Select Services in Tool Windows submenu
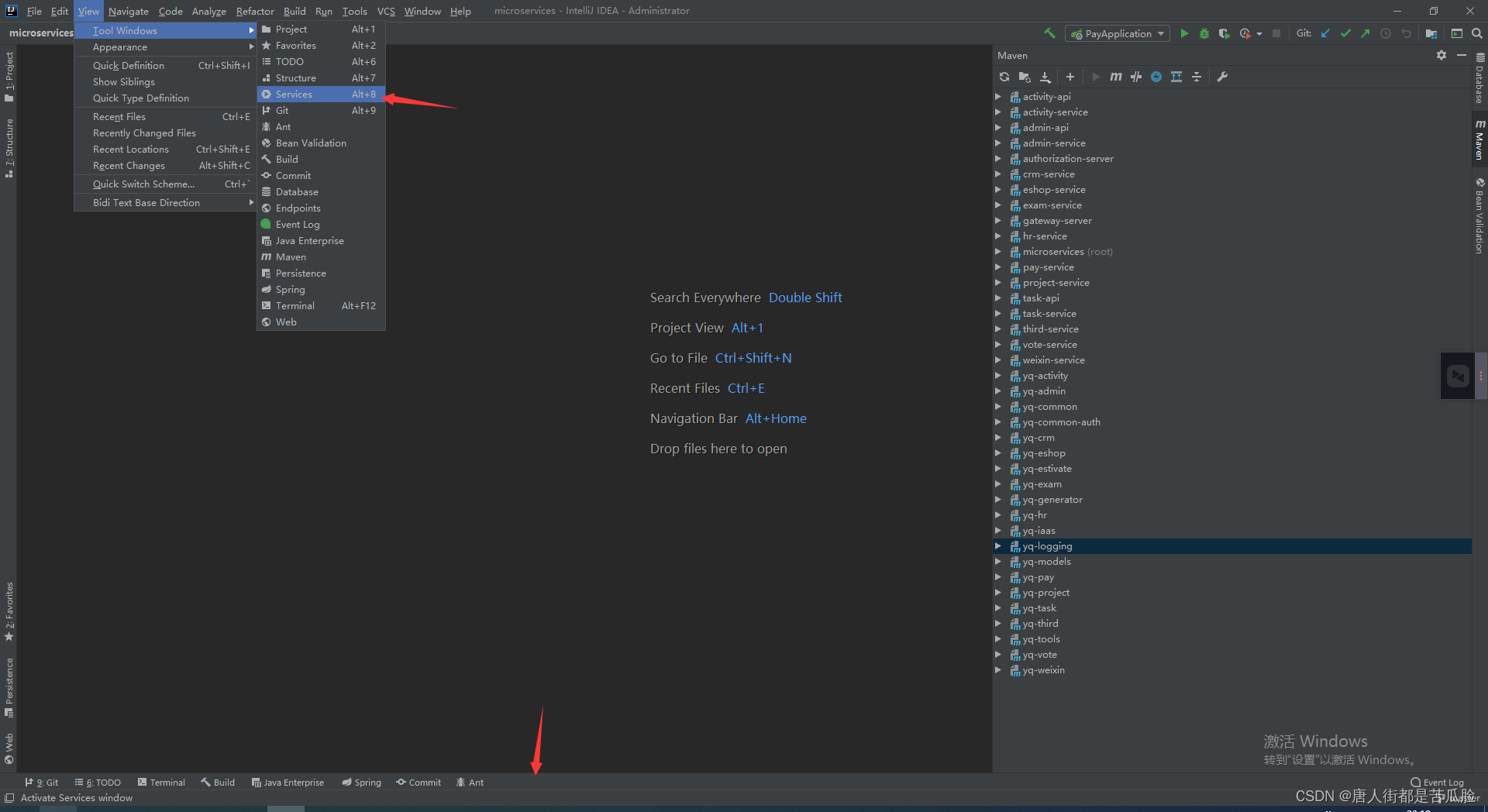This screenshot has height=812, width=1488. tap(321, 94)
